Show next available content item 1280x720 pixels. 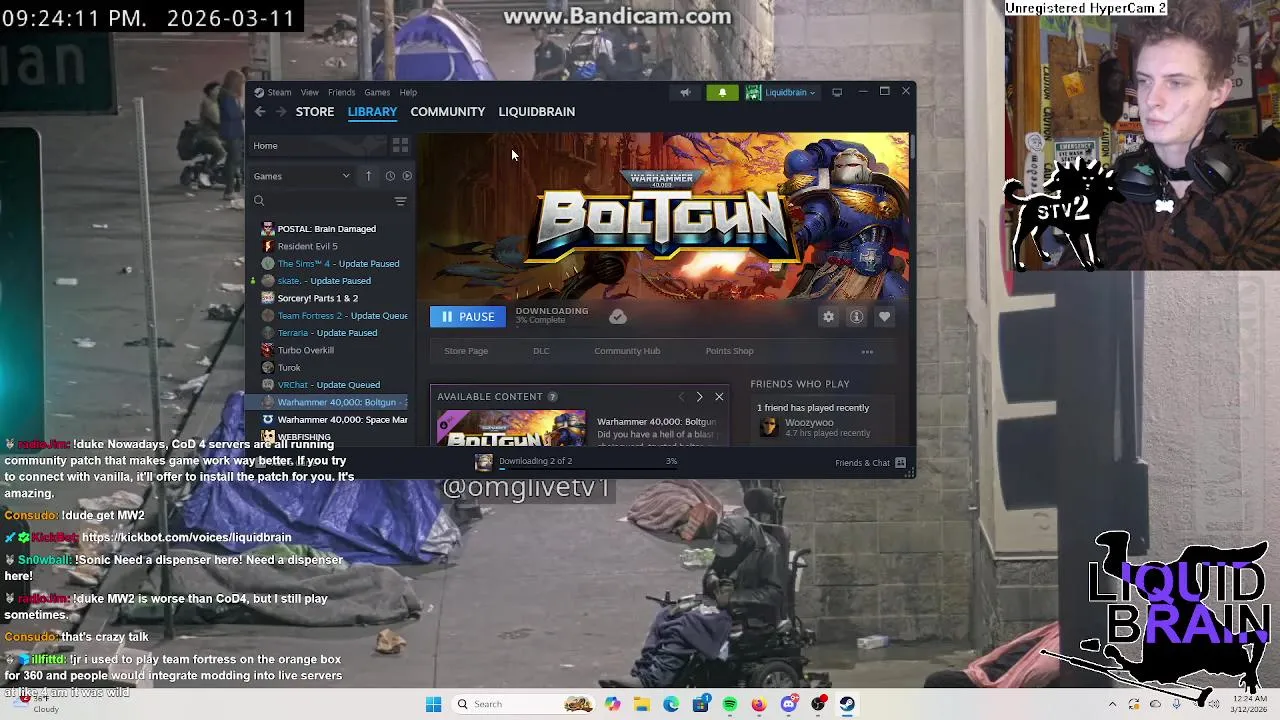699,397
